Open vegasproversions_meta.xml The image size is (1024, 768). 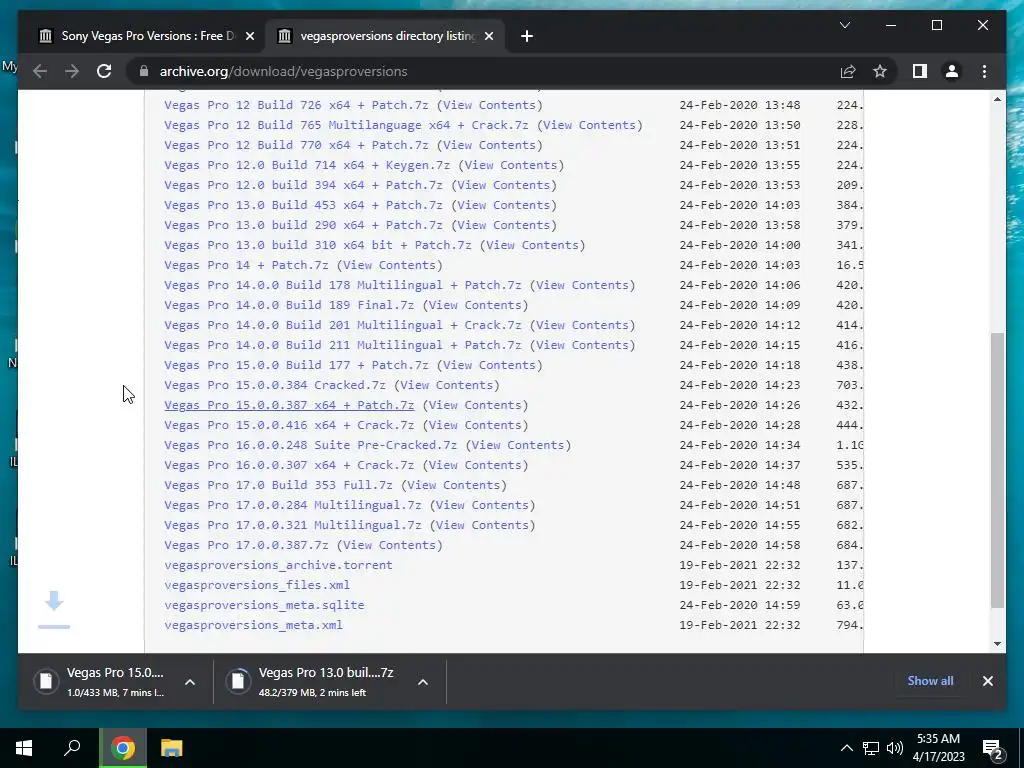click(253, 625)
